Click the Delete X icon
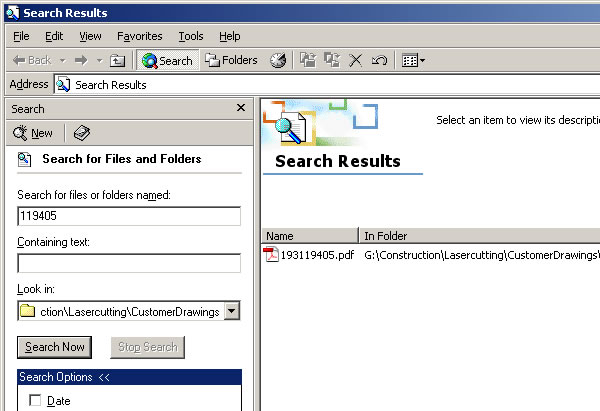 (355, 60)
